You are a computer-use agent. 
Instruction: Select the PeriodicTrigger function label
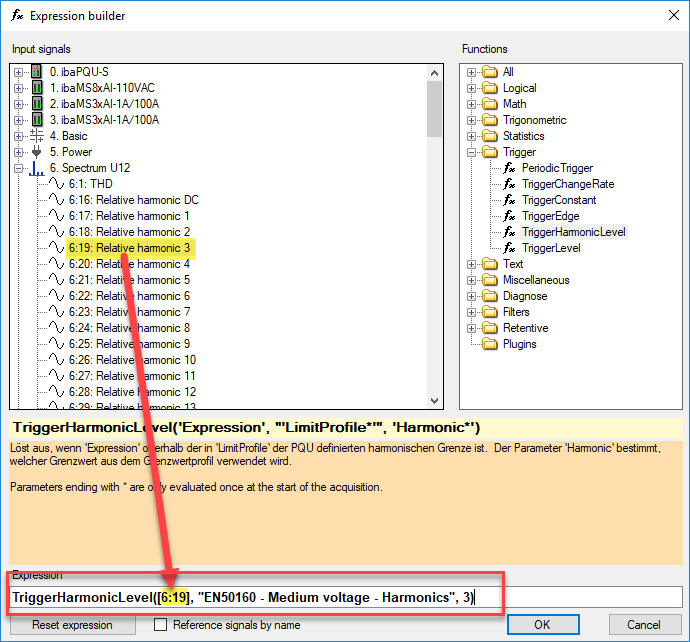click(558, 168)
